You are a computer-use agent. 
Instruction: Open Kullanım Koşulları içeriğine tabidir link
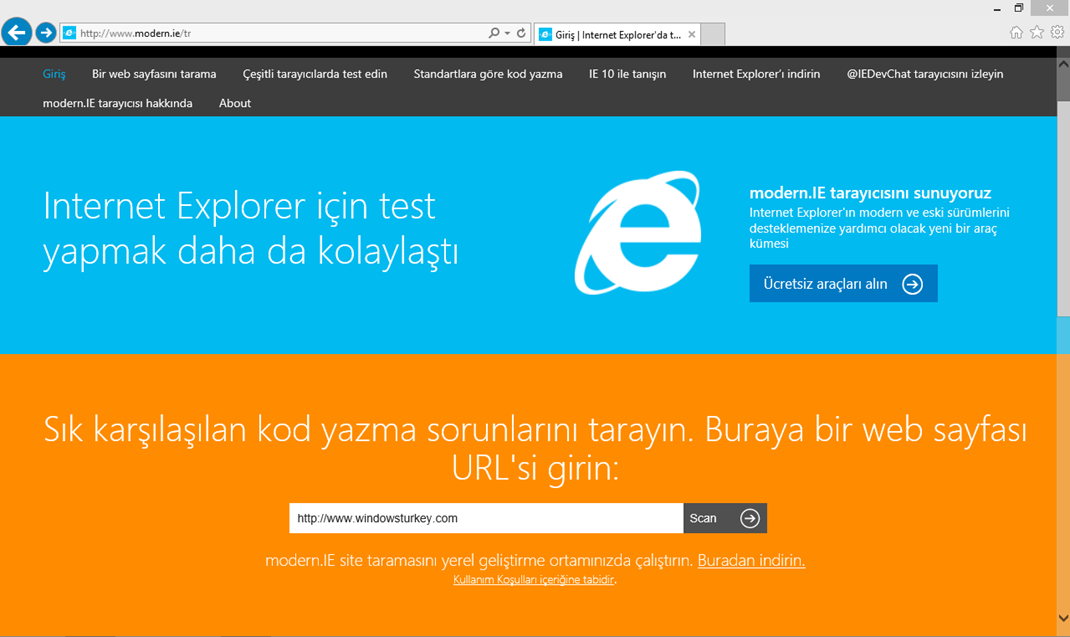tap(534, 579)
